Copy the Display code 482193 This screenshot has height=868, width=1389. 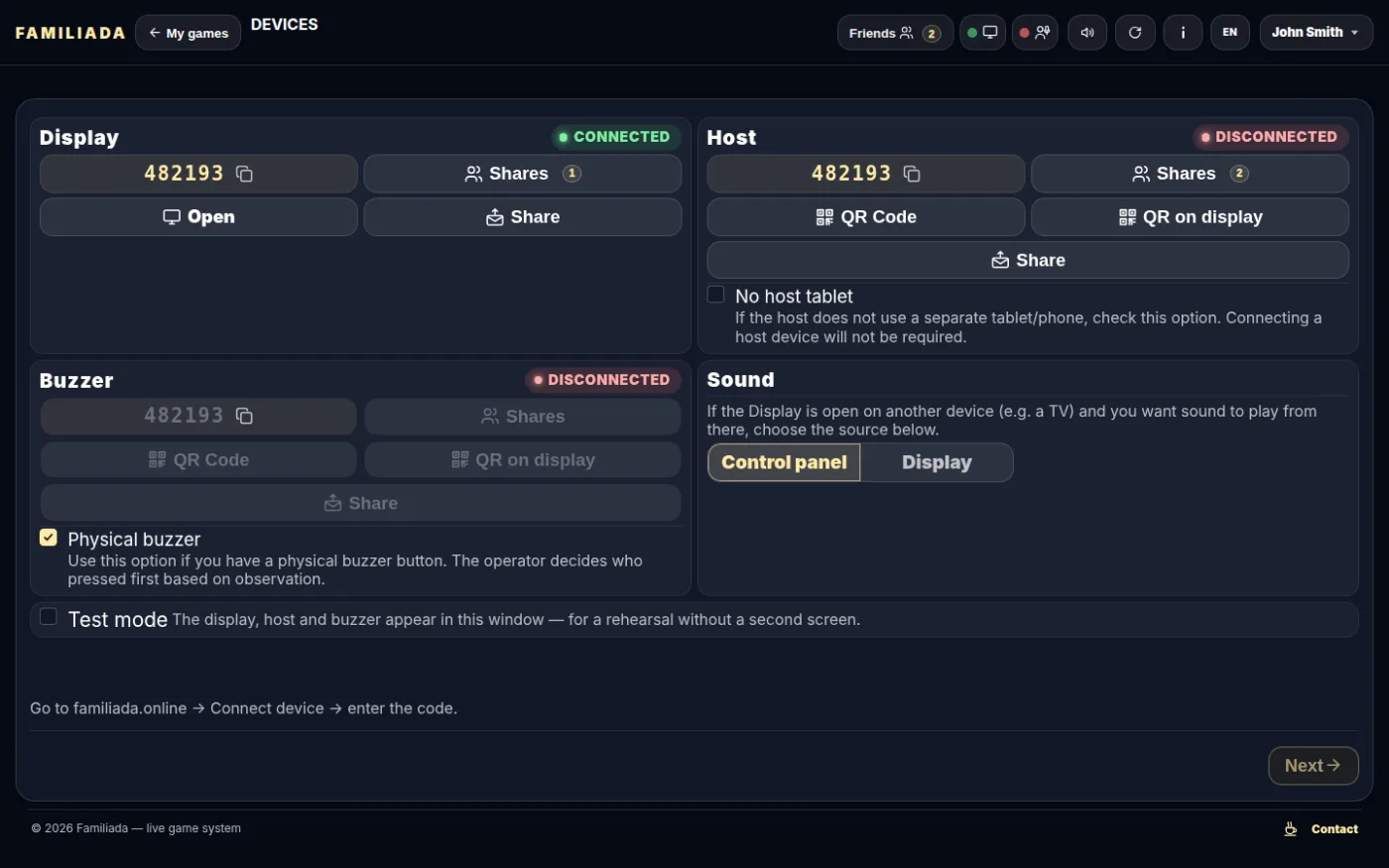pos(244,174)
